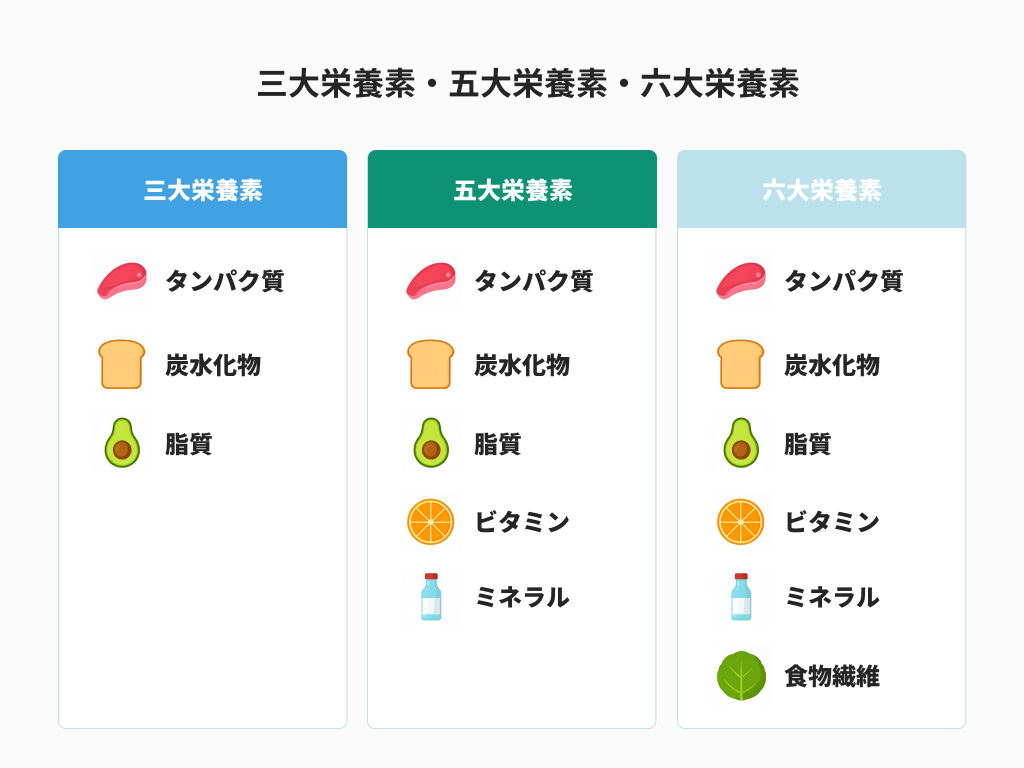
Task: Click the orange slice icon in 五大栄養素 column
Action: pos(431,522)
